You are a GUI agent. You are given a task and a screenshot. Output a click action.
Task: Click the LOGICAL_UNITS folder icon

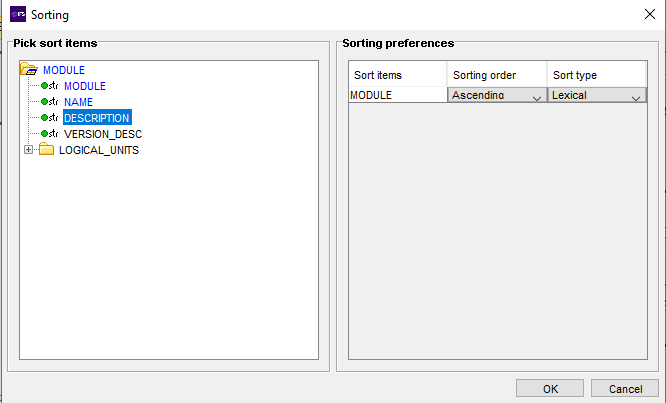pos(46,149)
